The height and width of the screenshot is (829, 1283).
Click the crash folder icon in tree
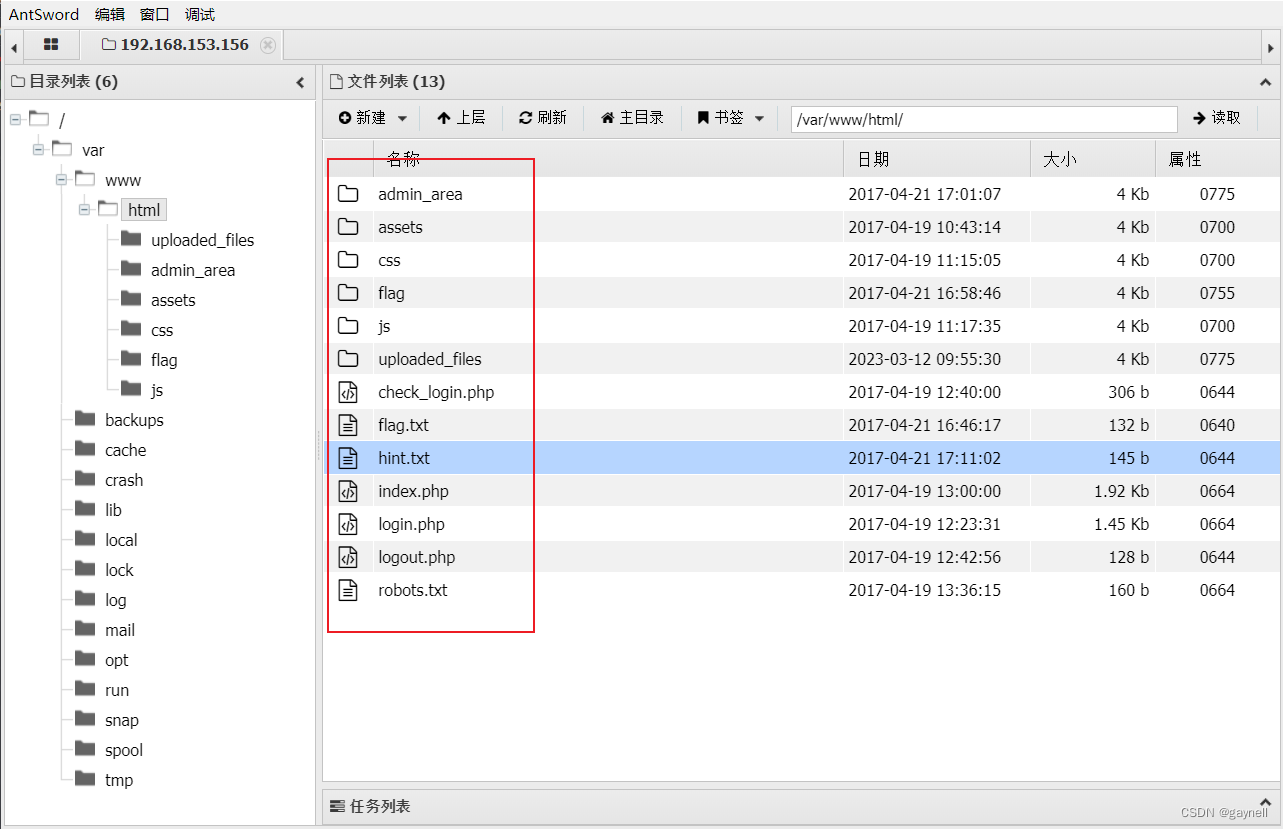click(x=85, y=479)
